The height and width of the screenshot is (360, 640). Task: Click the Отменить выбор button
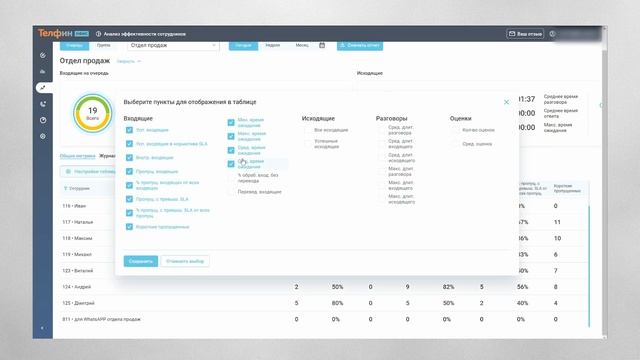point(185,261)
